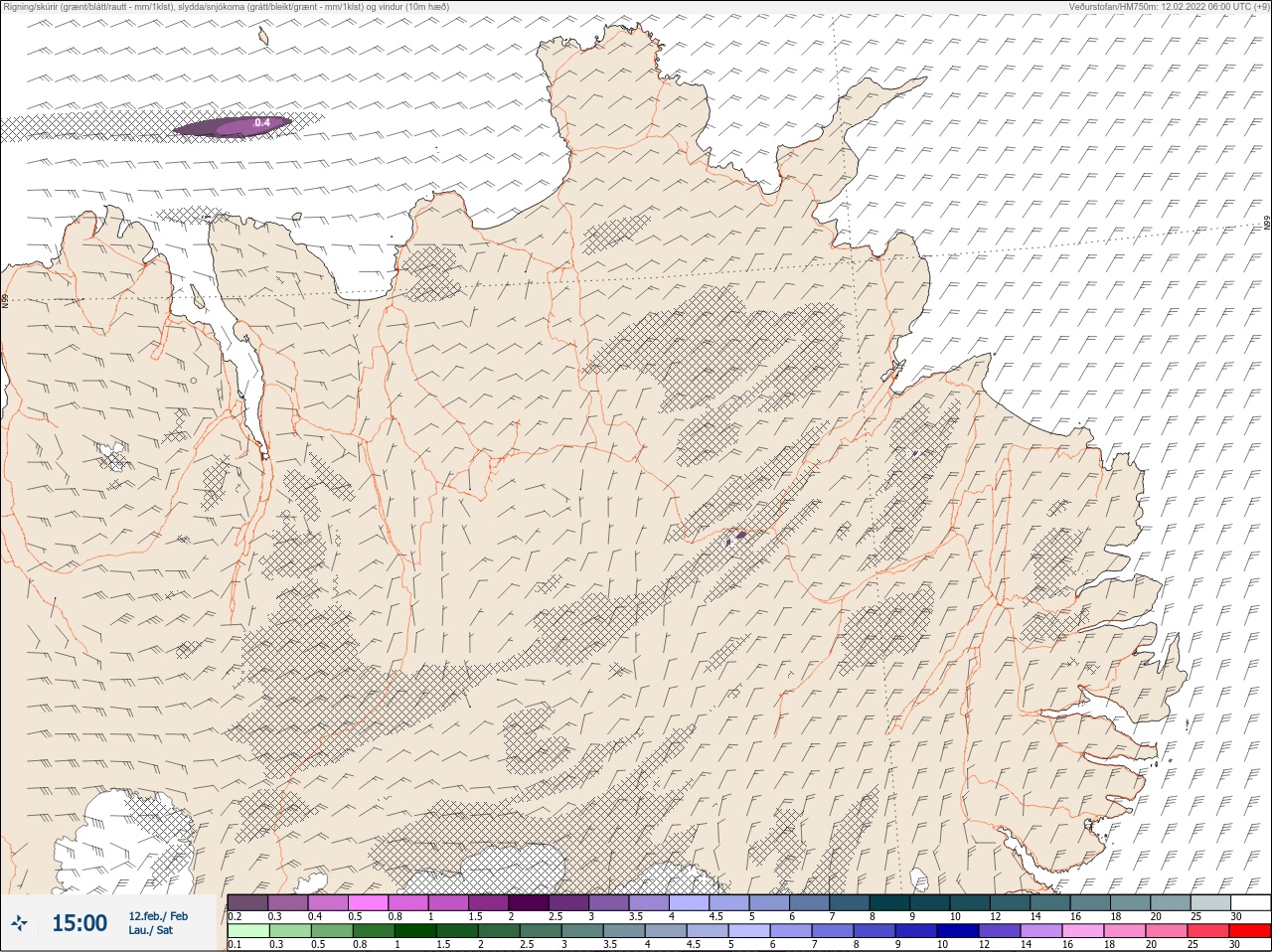Select upper legend lavender swatch labelled 3.5

coord(649,902)
